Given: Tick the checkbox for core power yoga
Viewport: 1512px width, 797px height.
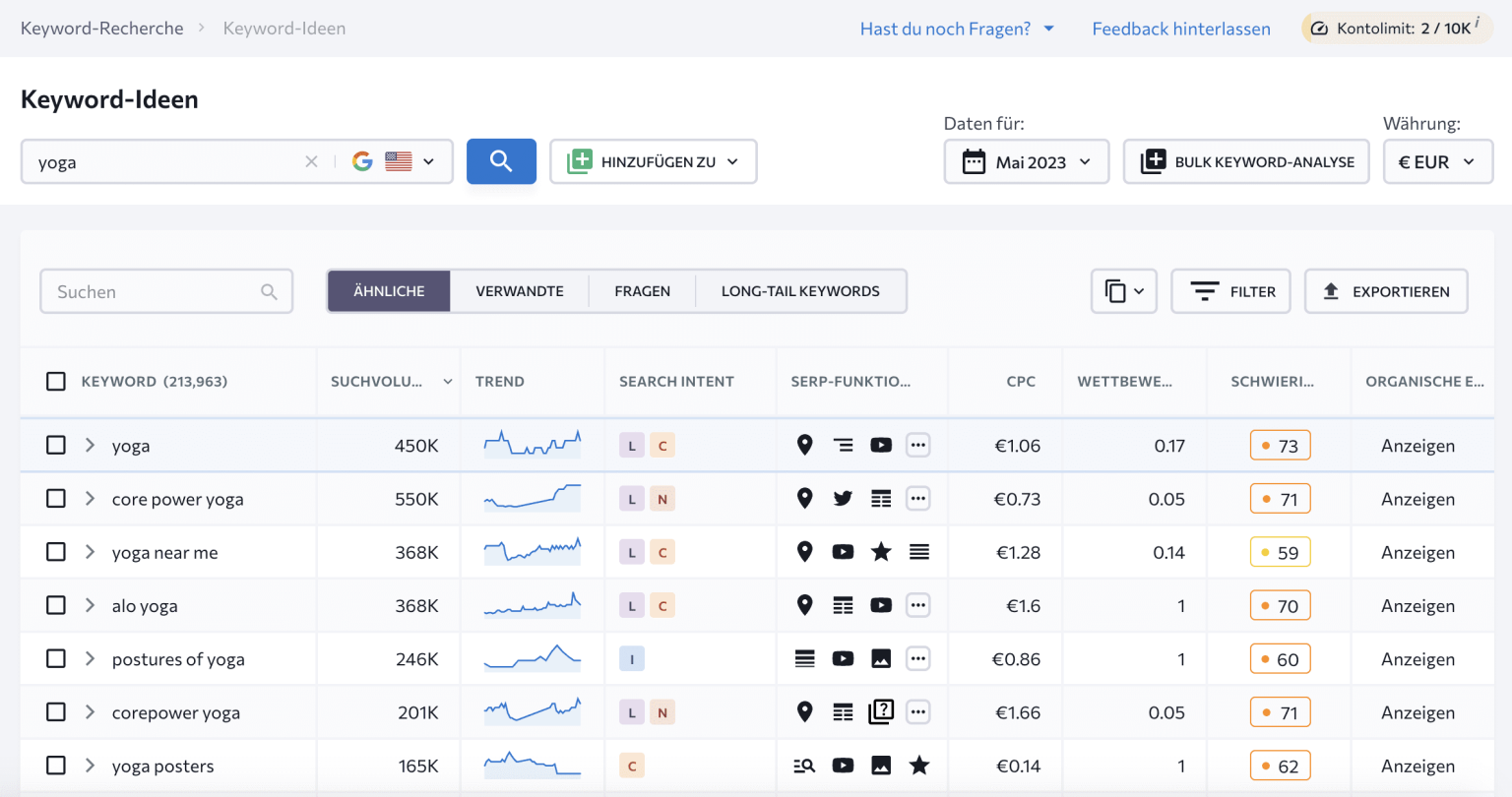Looking at the screenshot, I should click(x=56, y=499).
